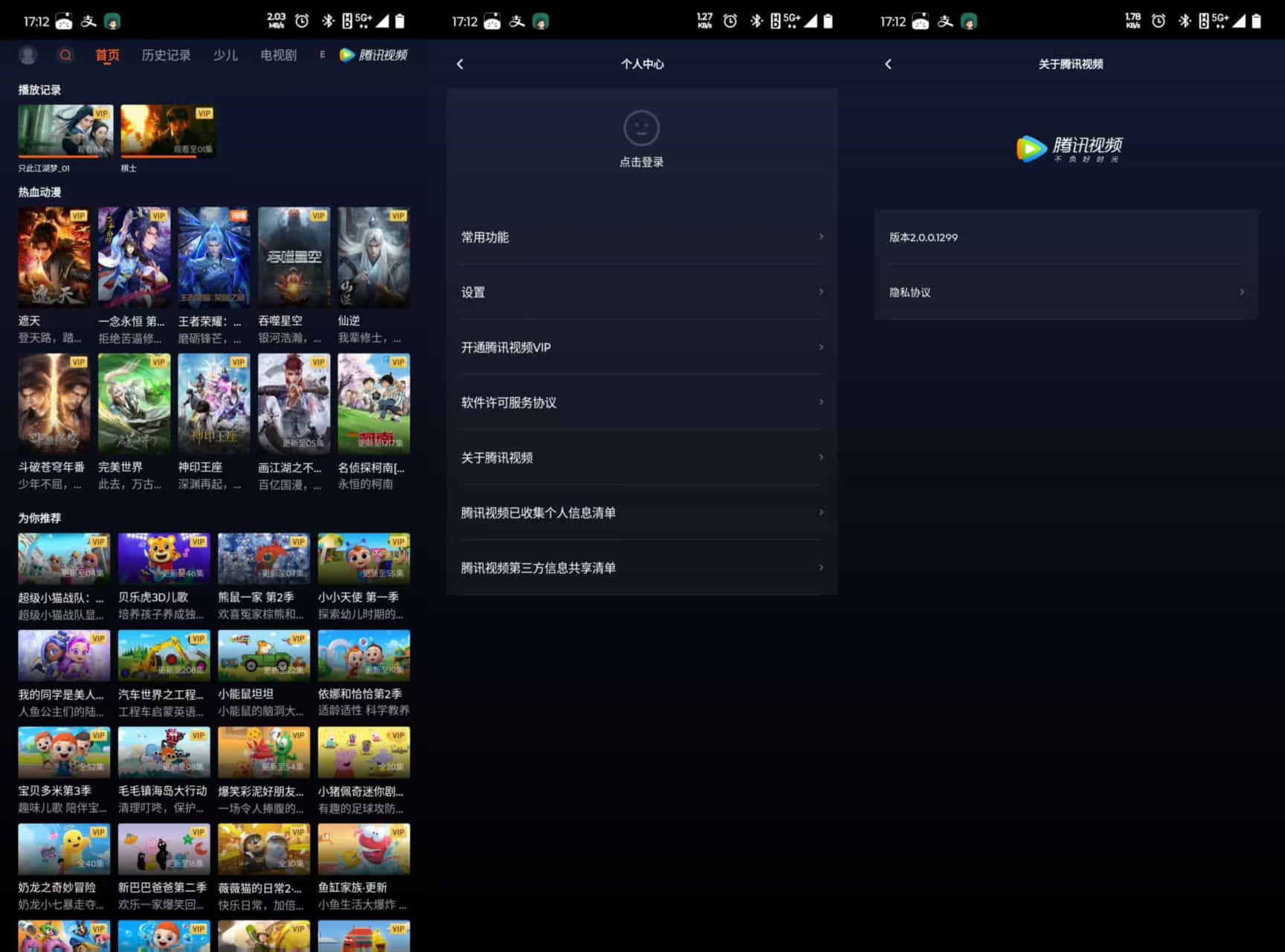The height and width of the screenshot is (952, 1285).
Task: Resume the 棋士 playback record thumbnail
Action: click(168, 130)
